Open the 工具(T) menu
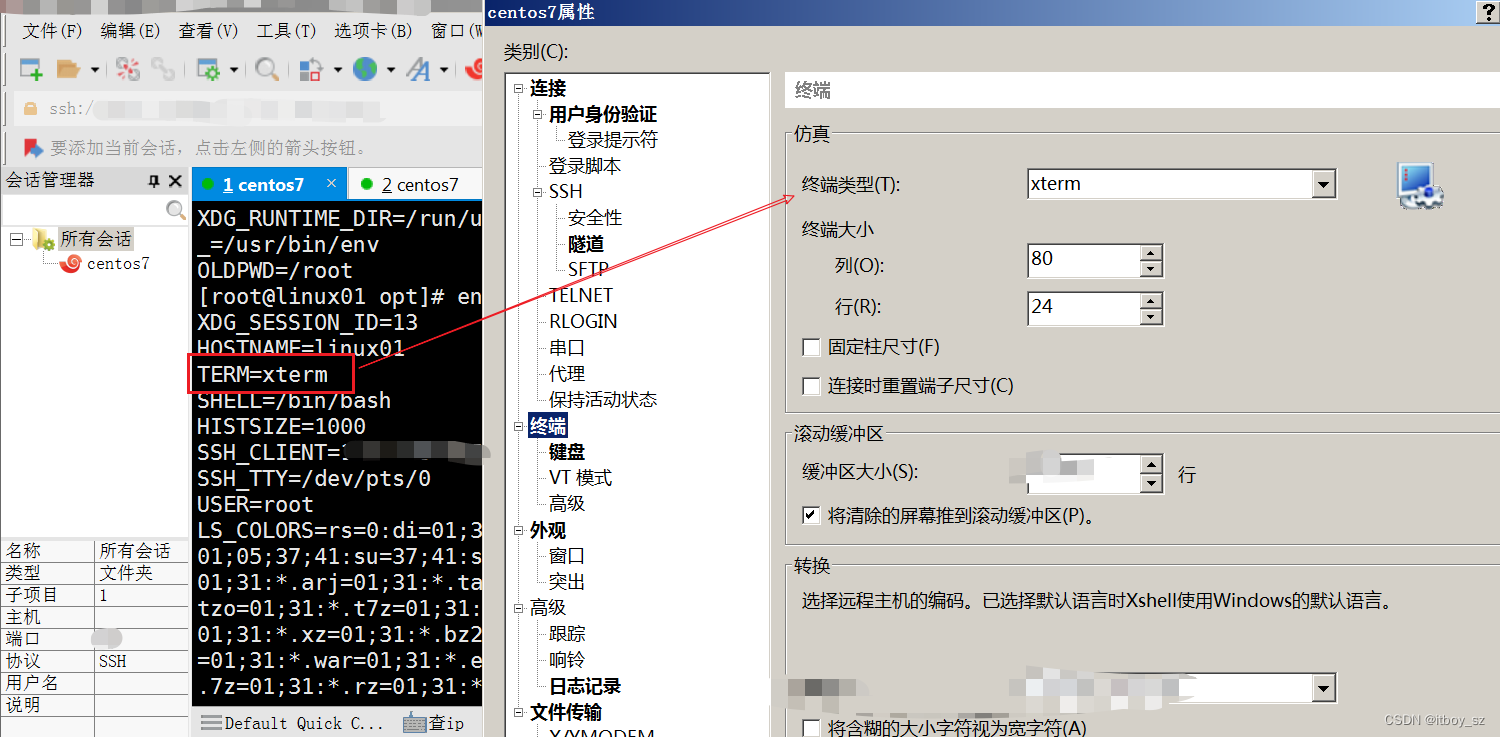 coord(286,31)
